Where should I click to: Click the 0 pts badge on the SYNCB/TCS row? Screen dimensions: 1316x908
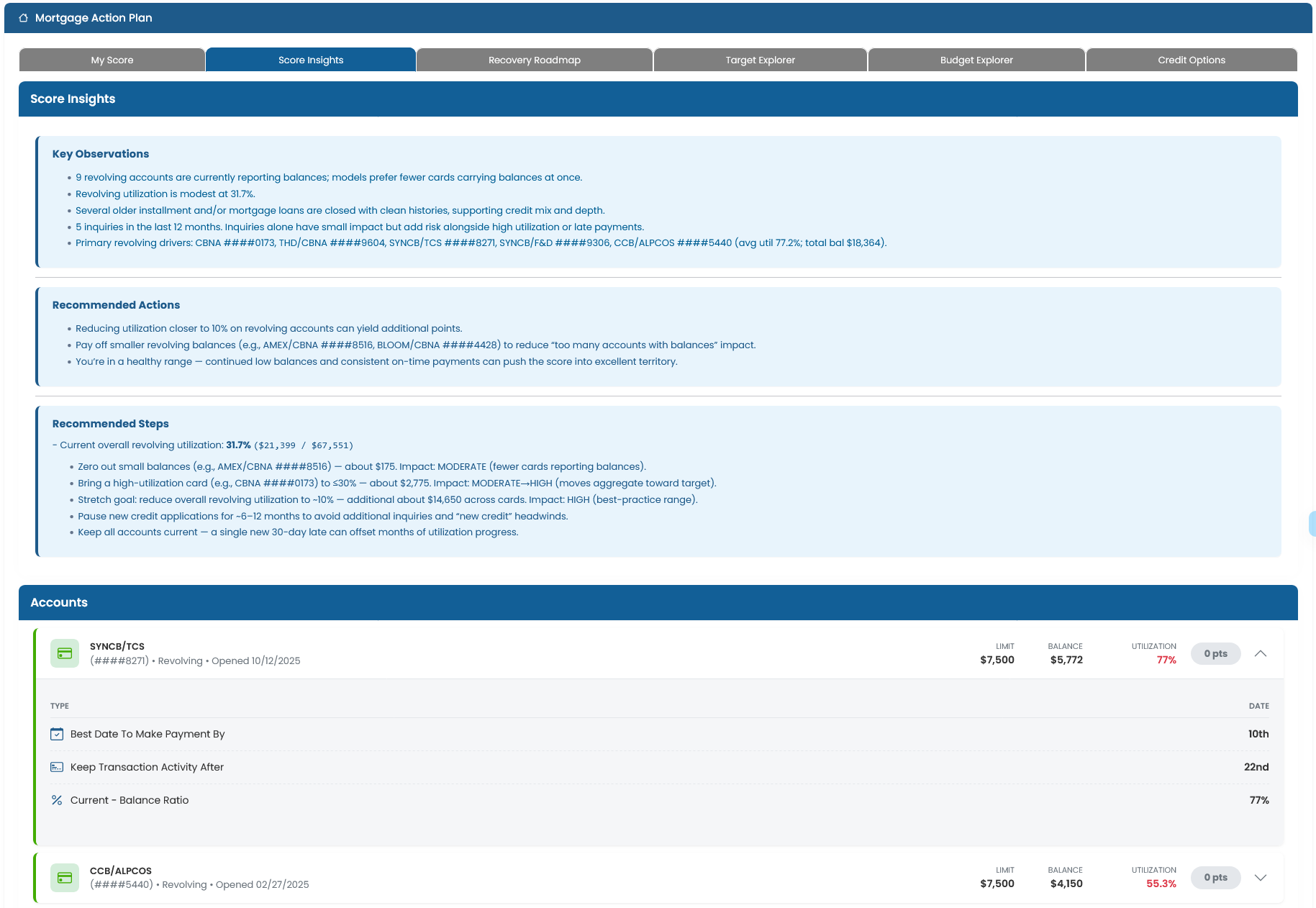[1215, 653]
